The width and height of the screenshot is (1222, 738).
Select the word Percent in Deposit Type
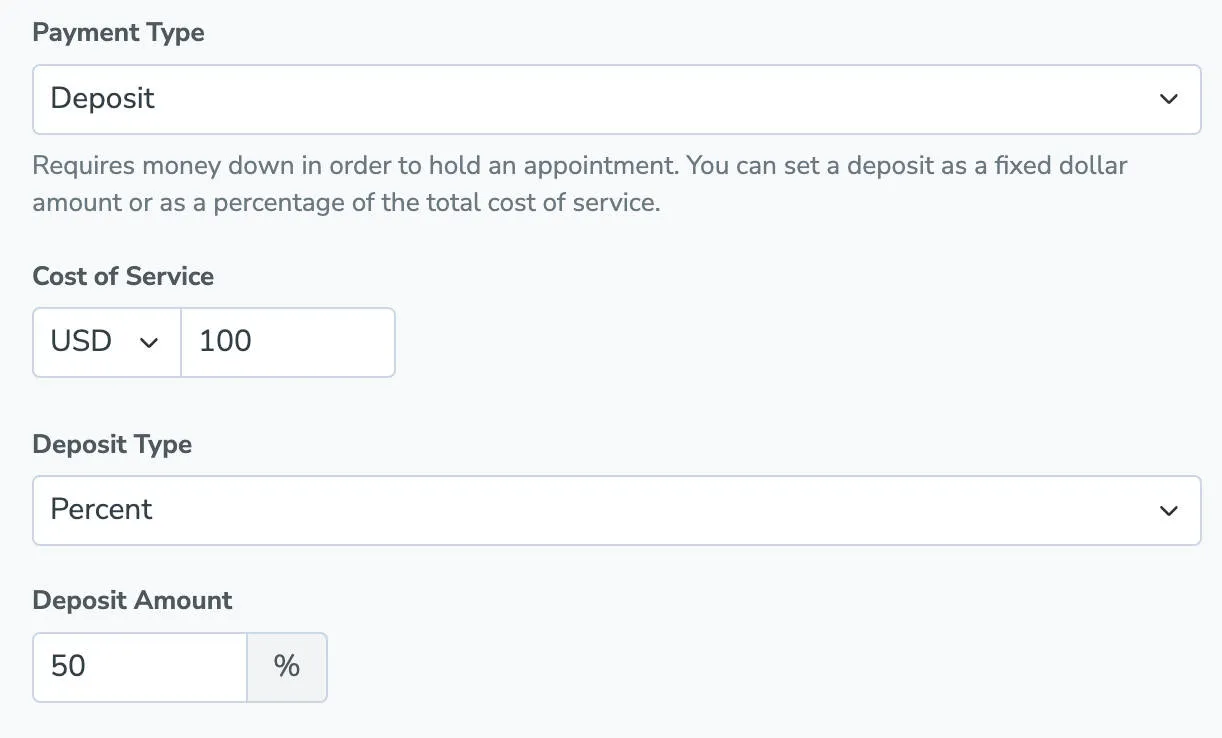[x=101, y=510]
